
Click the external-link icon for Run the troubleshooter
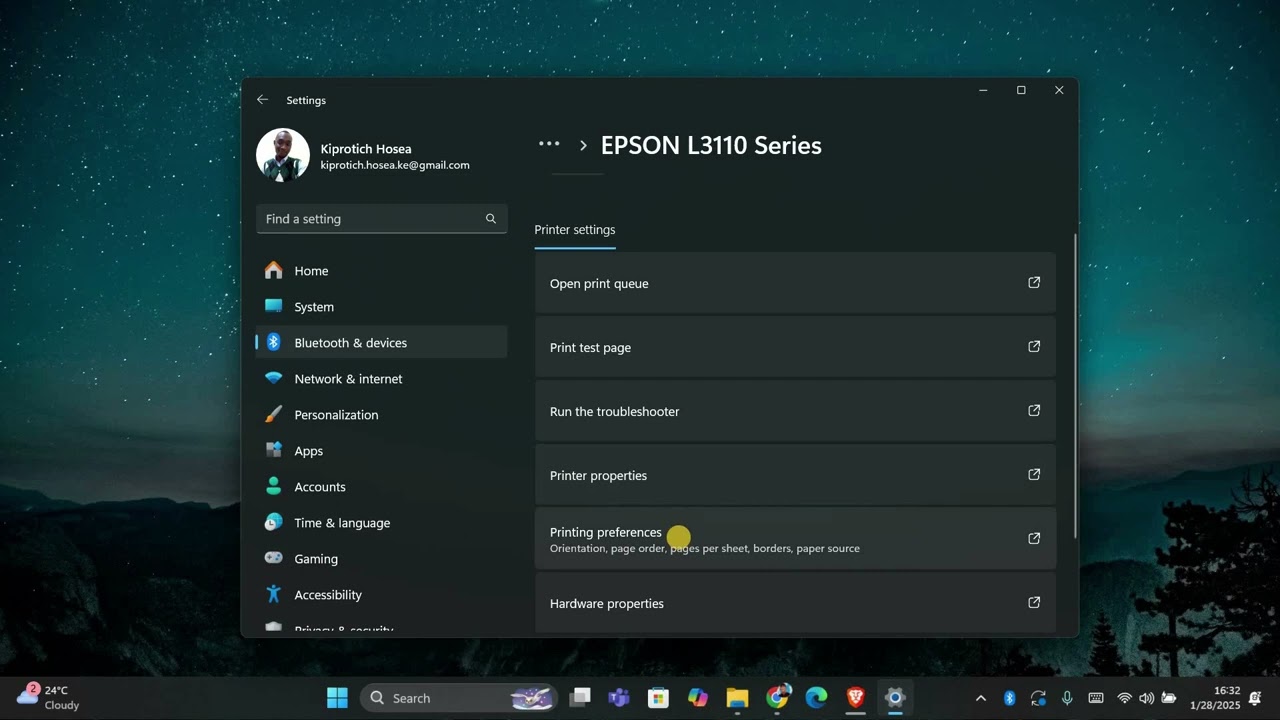pos(1034,411)
